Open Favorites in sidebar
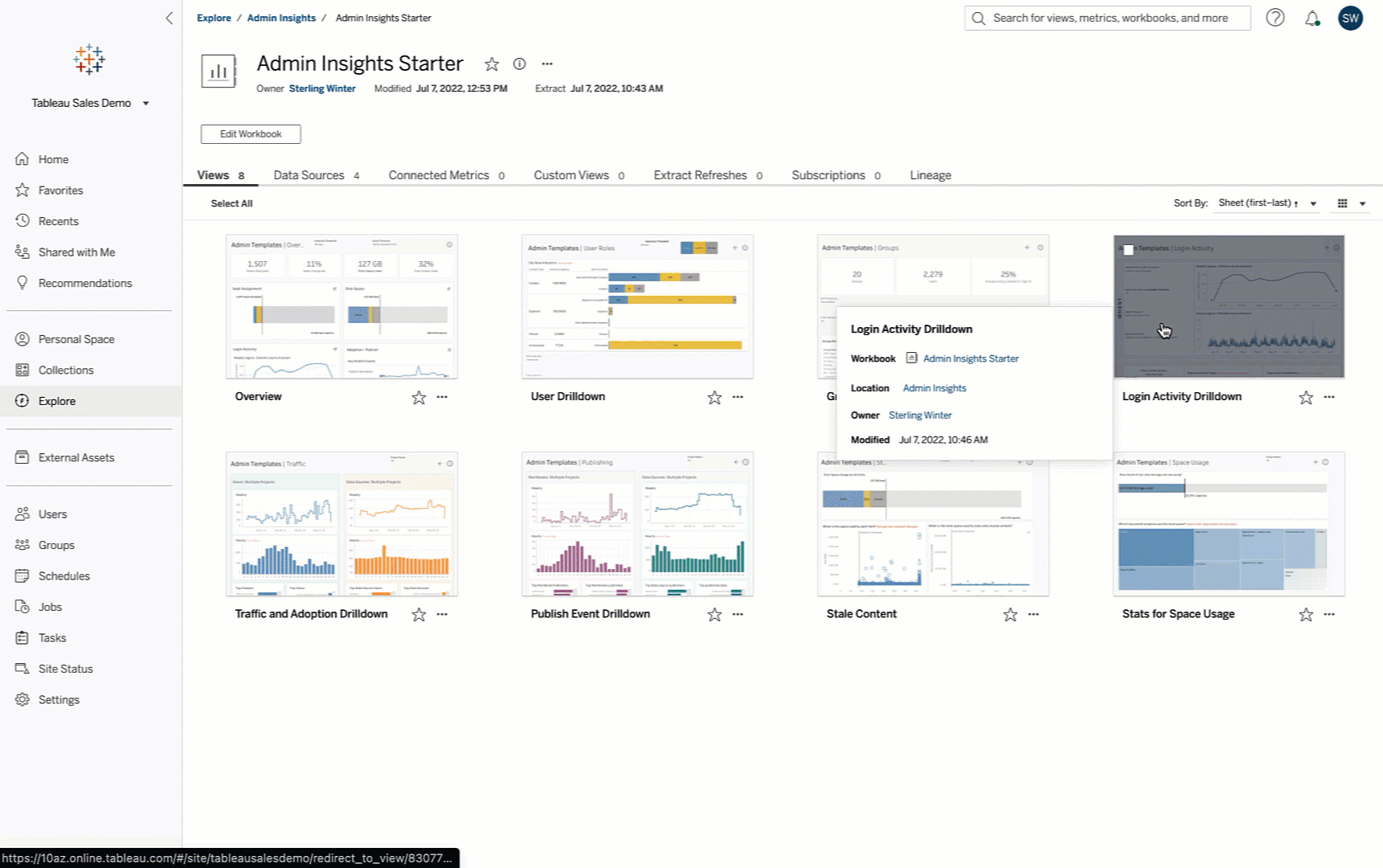Image resolution: width=1383 pixels, height=868 pixels. pyautogui.click(x=91, y=190)
